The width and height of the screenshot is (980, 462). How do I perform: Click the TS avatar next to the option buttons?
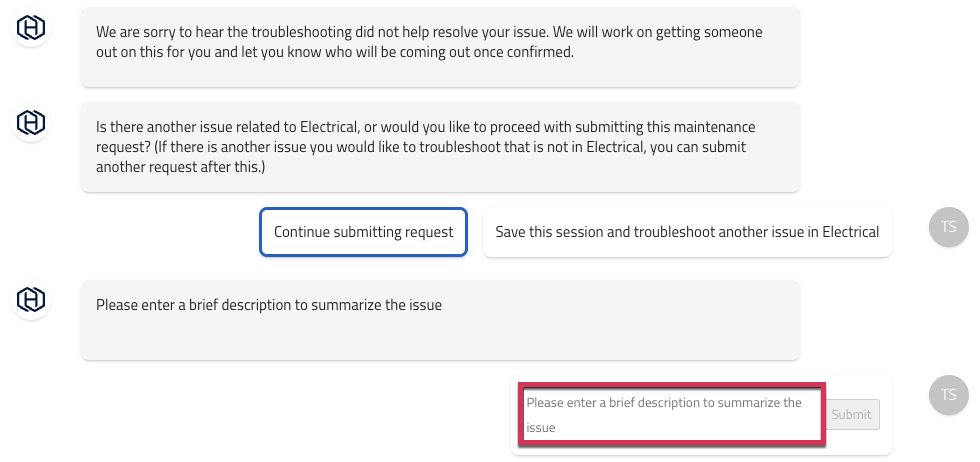pos(948,227)
